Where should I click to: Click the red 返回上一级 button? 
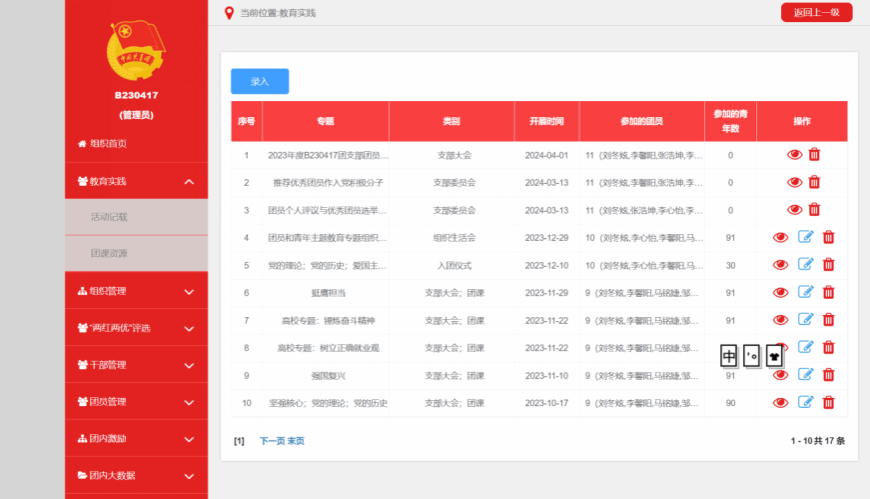[816, 12]
